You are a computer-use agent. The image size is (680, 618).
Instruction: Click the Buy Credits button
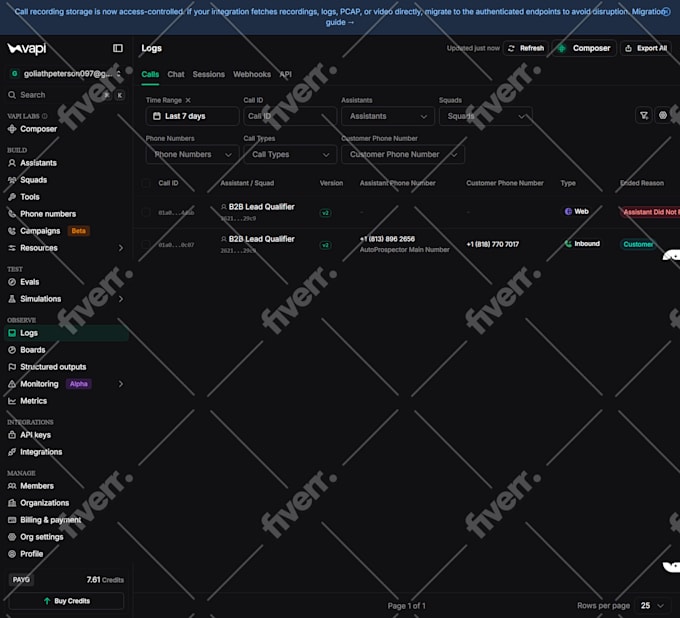(x=66, y=601)
